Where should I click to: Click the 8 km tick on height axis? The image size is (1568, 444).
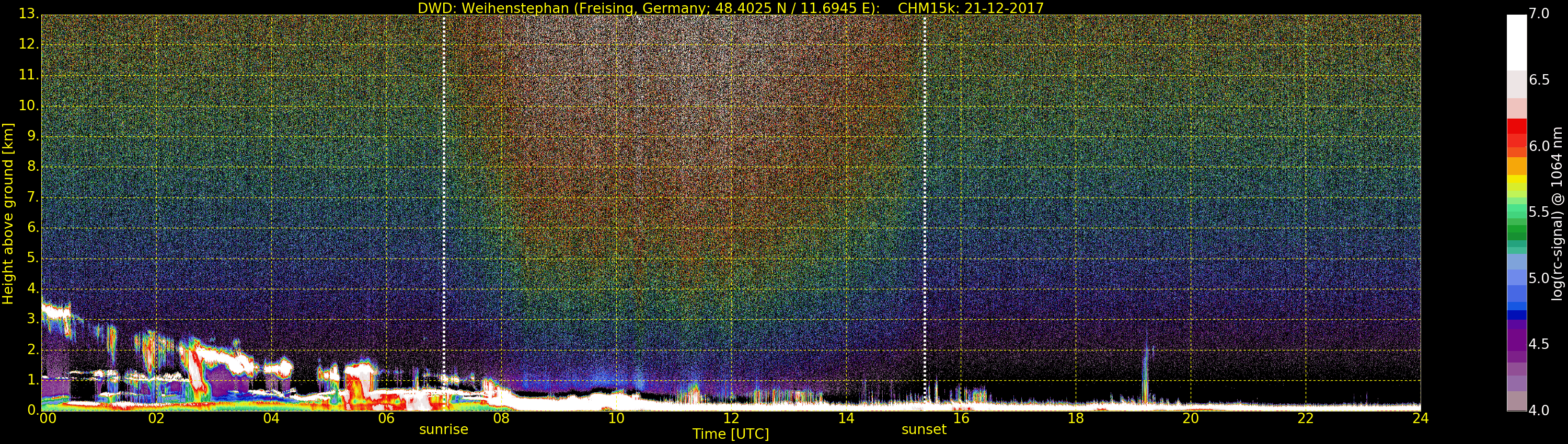(x=32, y=167)
